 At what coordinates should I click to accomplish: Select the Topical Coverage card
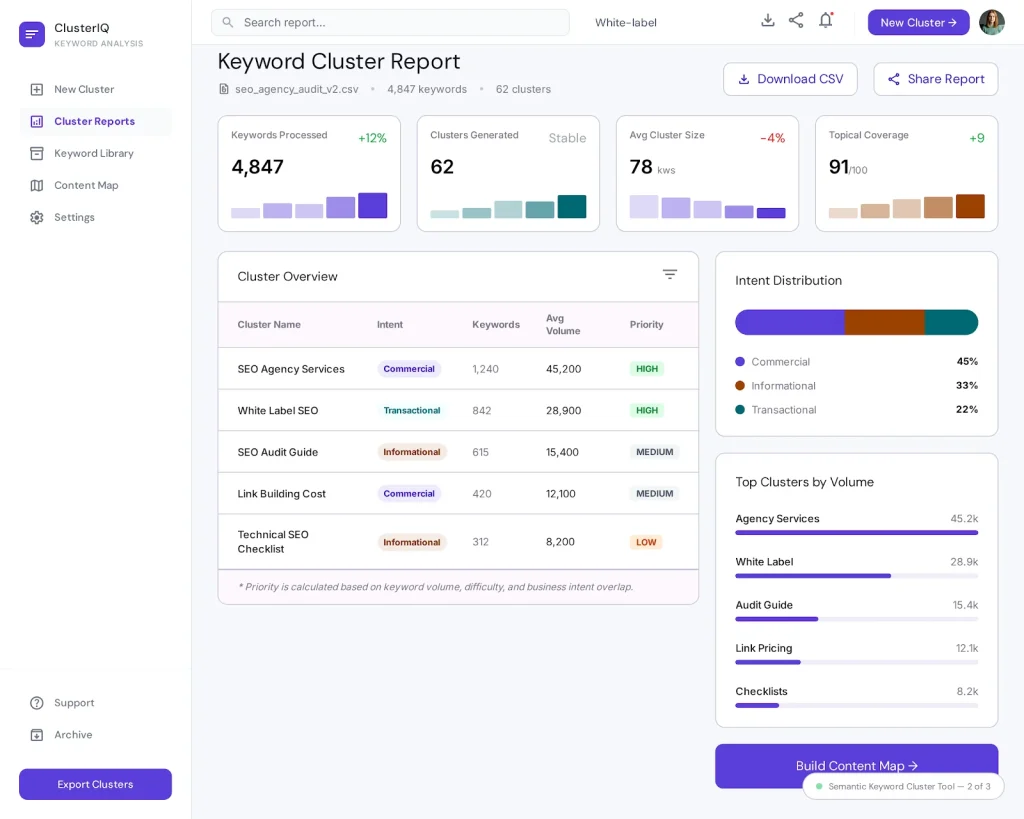pos(906,174)
